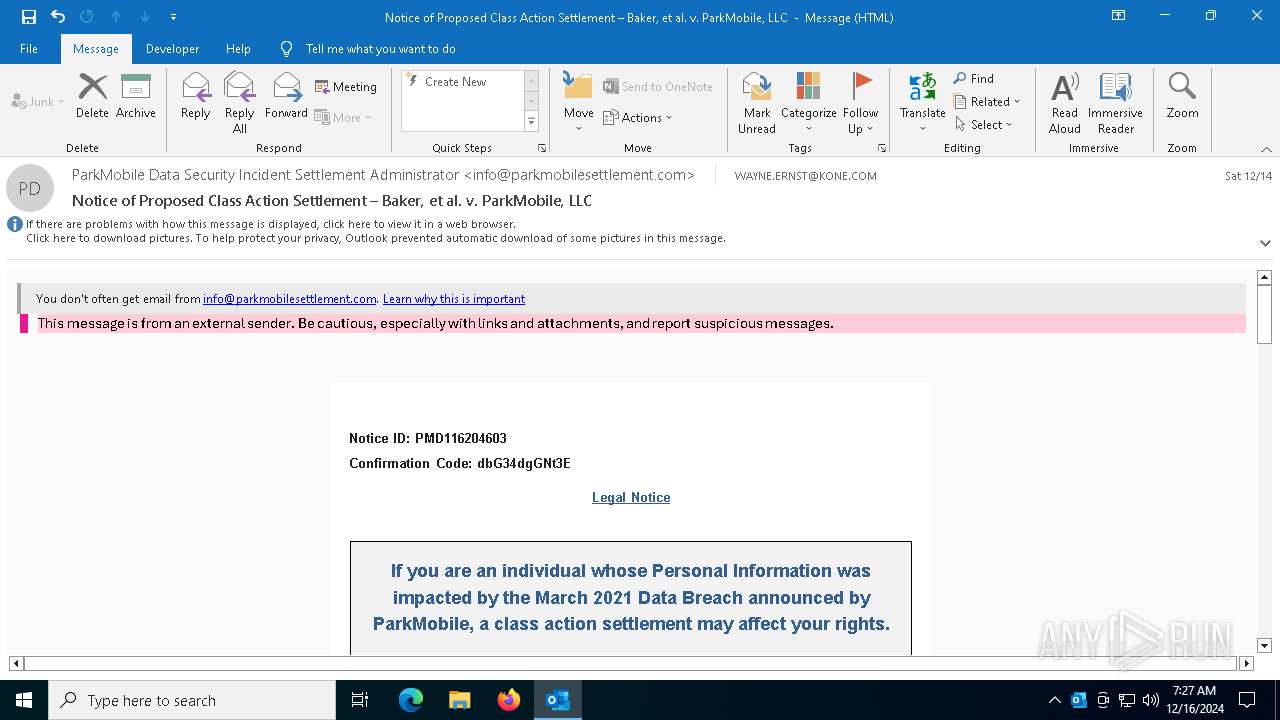Viewport: 1280px width, 720px height.
Task: Set a Follow Up flag
Action: tap(860, 102)
